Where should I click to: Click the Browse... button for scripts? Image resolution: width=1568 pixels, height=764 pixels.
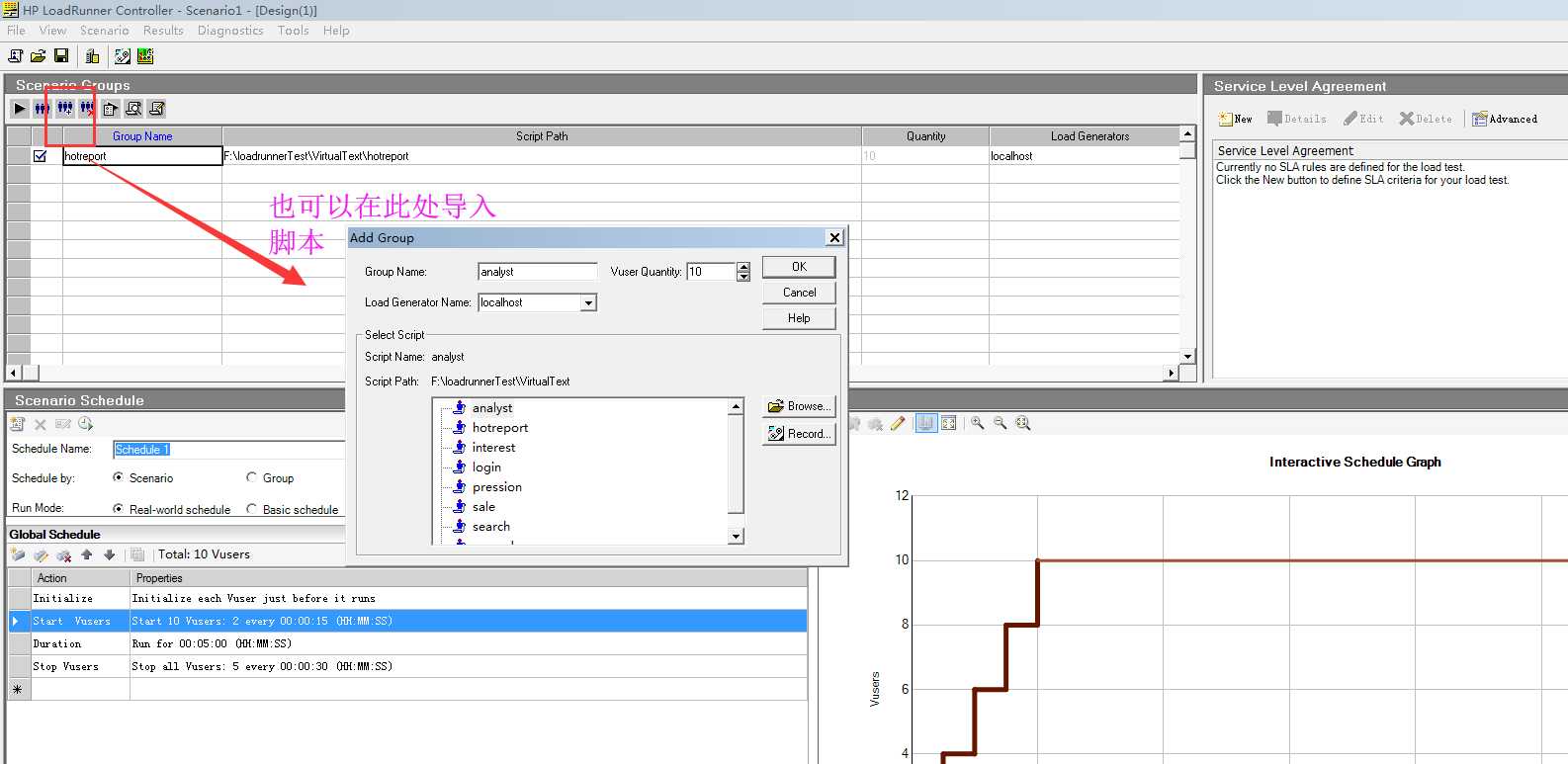click(x=799, y=406)
